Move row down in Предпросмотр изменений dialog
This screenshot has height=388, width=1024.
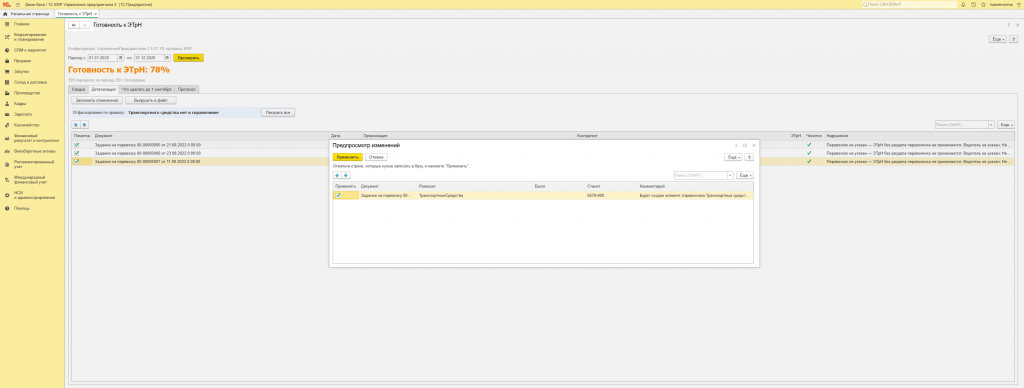click(x=346, y=175)
